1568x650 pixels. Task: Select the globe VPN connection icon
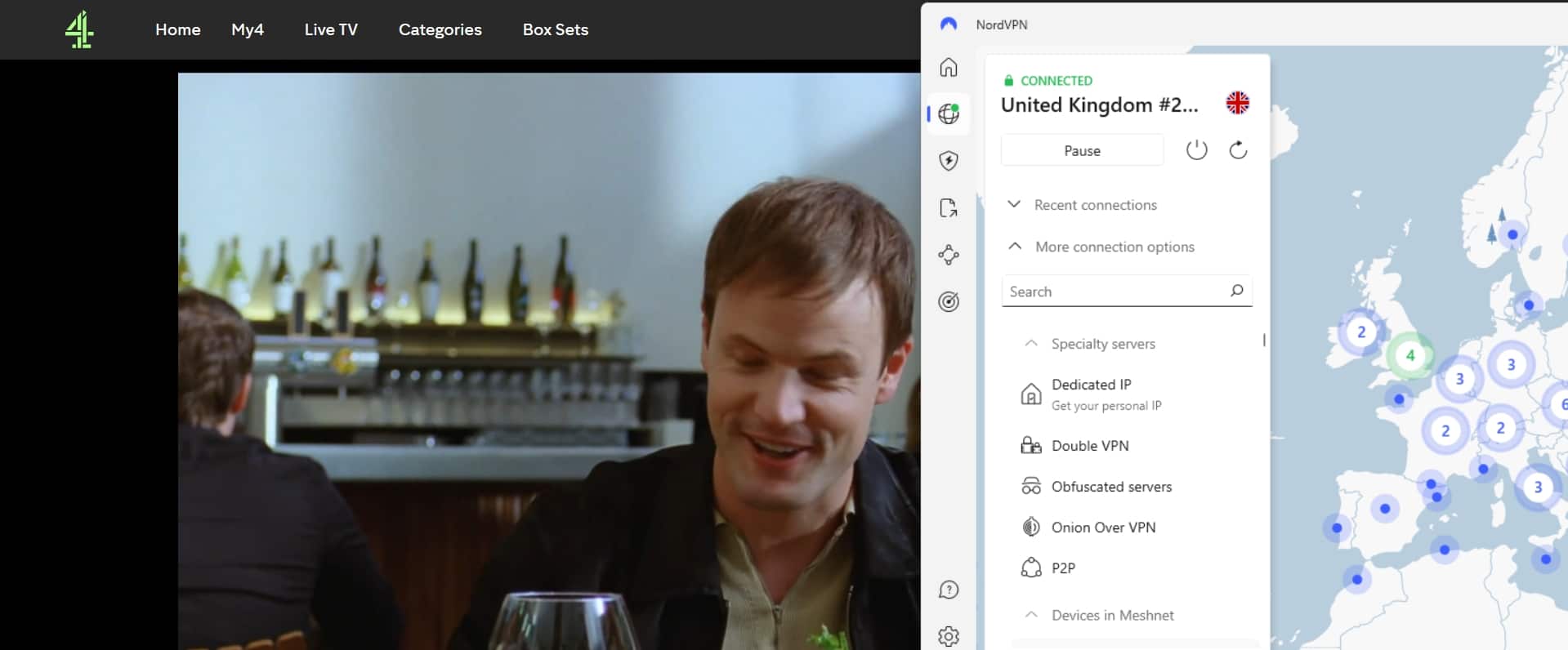949,114
